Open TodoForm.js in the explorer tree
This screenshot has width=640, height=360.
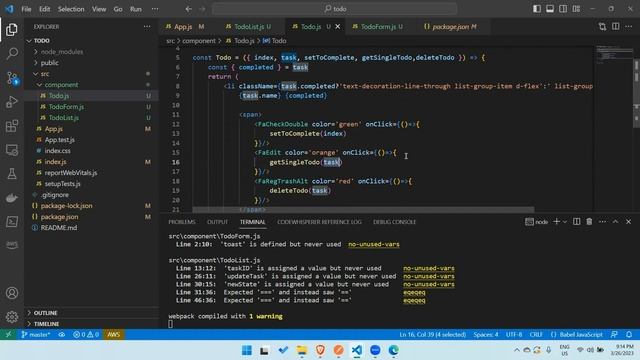[x=66, y=107]
